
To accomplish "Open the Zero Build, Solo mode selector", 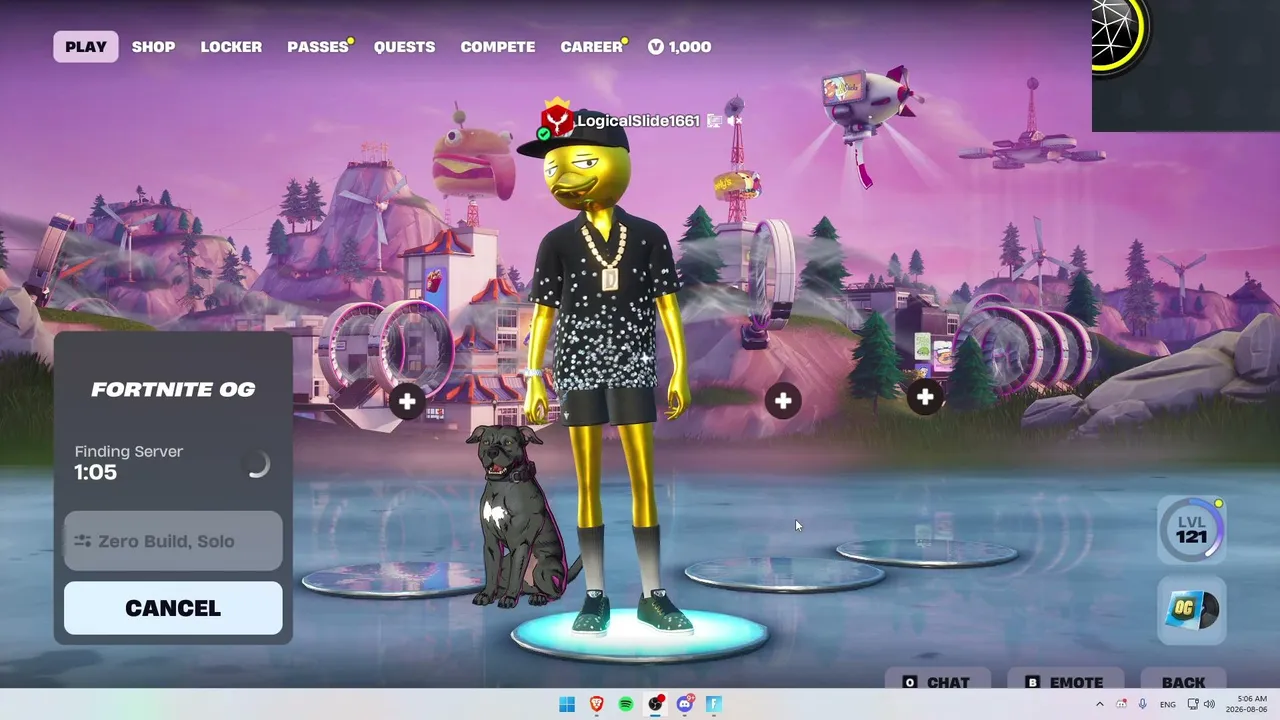I will tap(173, 541).
